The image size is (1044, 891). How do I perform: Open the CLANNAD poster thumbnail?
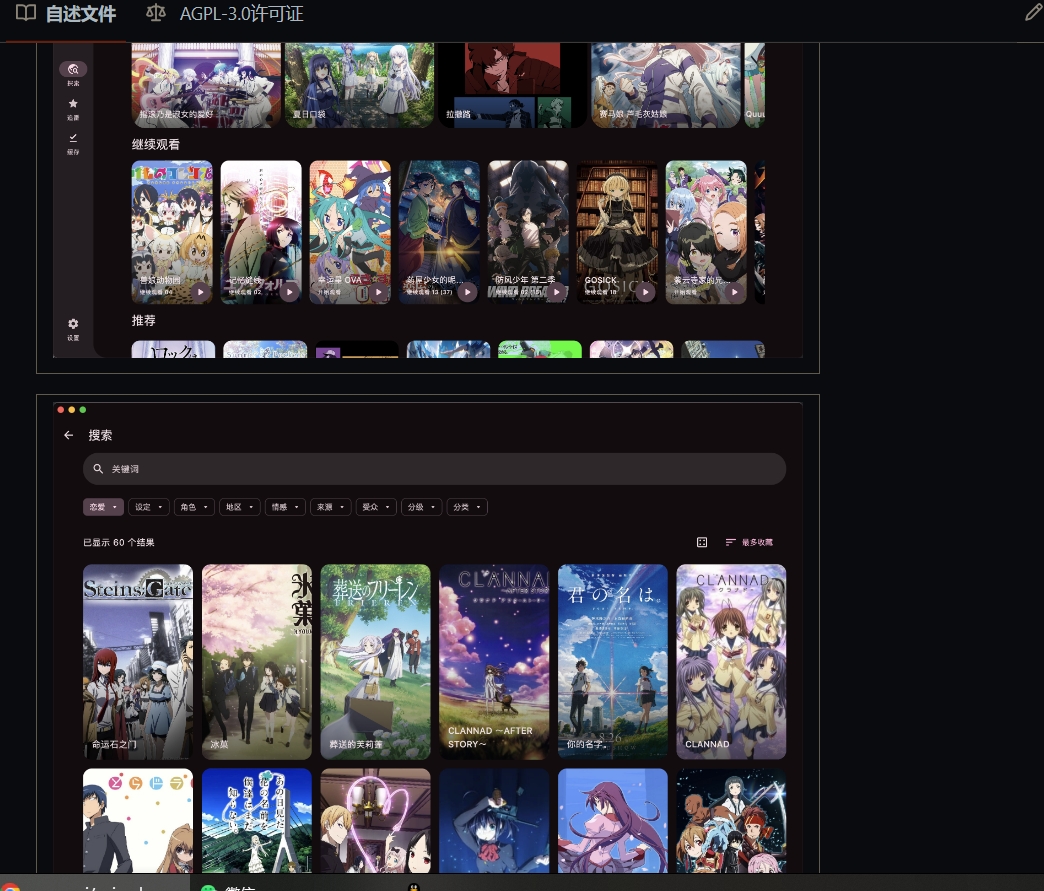(x=731, y=661)
